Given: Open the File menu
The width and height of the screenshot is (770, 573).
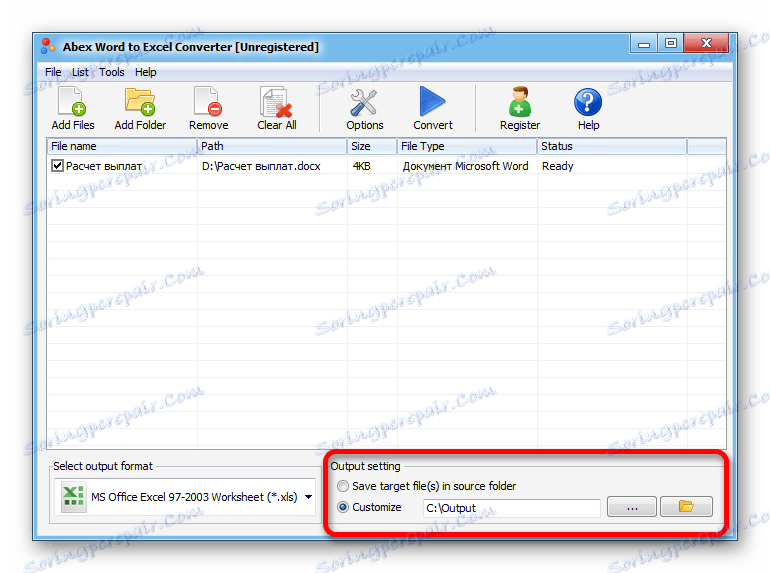Looking at the screenshot, I should [x=53, y=72].
